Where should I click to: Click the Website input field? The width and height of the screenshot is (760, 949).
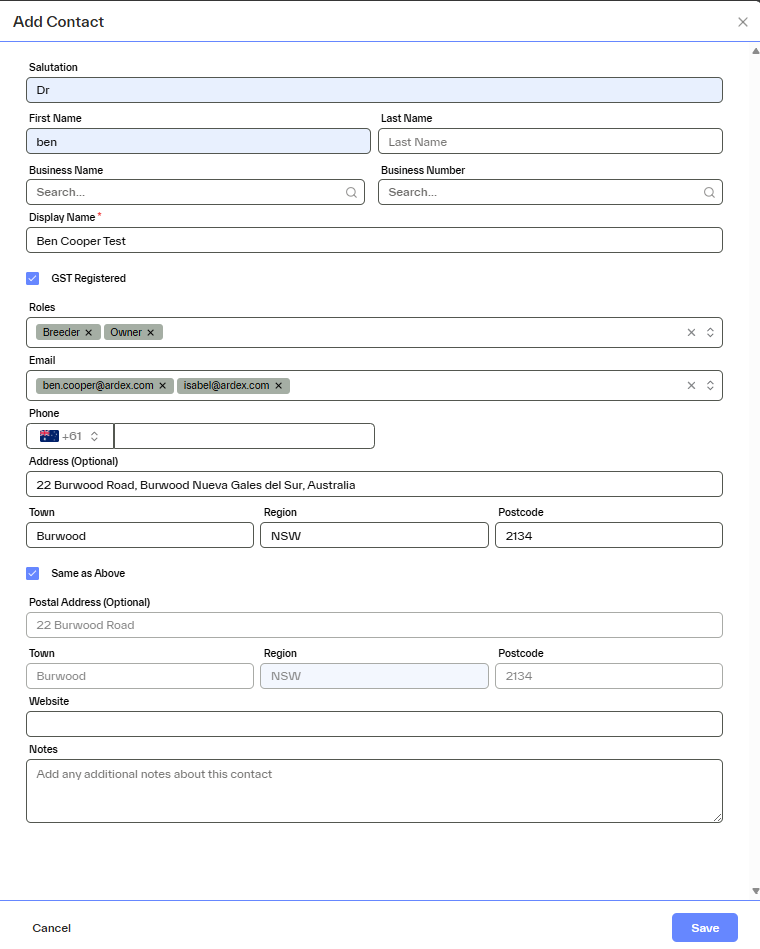374,724
